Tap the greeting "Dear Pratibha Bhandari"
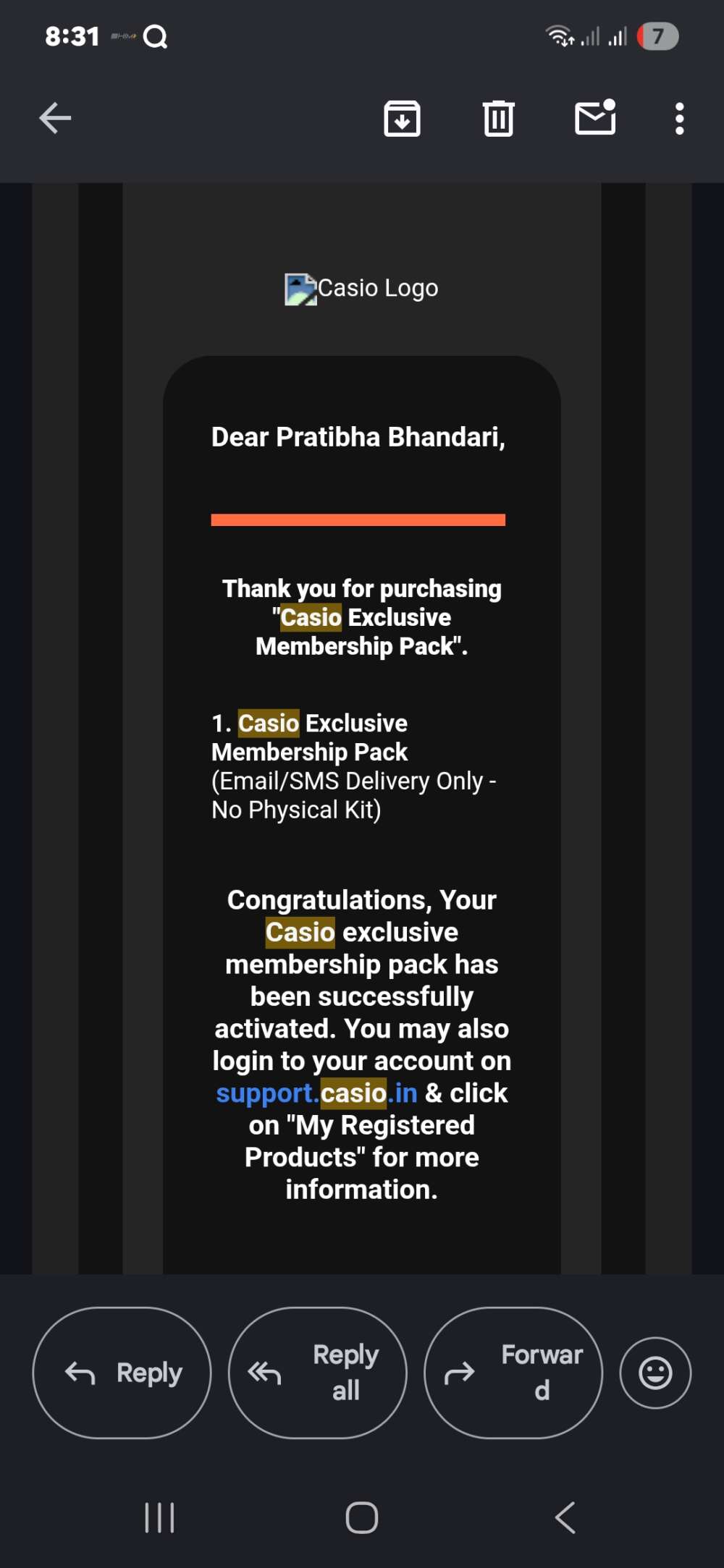Screen dimensions: 724x1568 point(358,437)
